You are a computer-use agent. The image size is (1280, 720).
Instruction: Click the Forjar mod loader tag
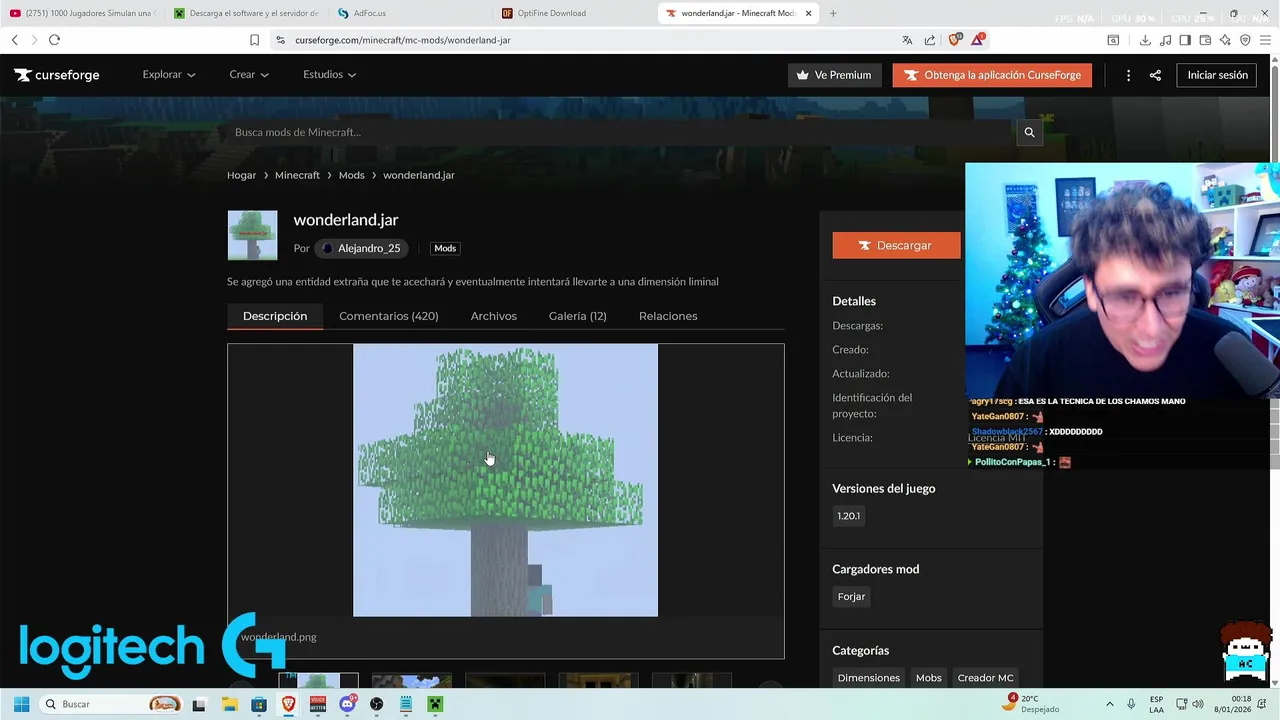[851, 596]
